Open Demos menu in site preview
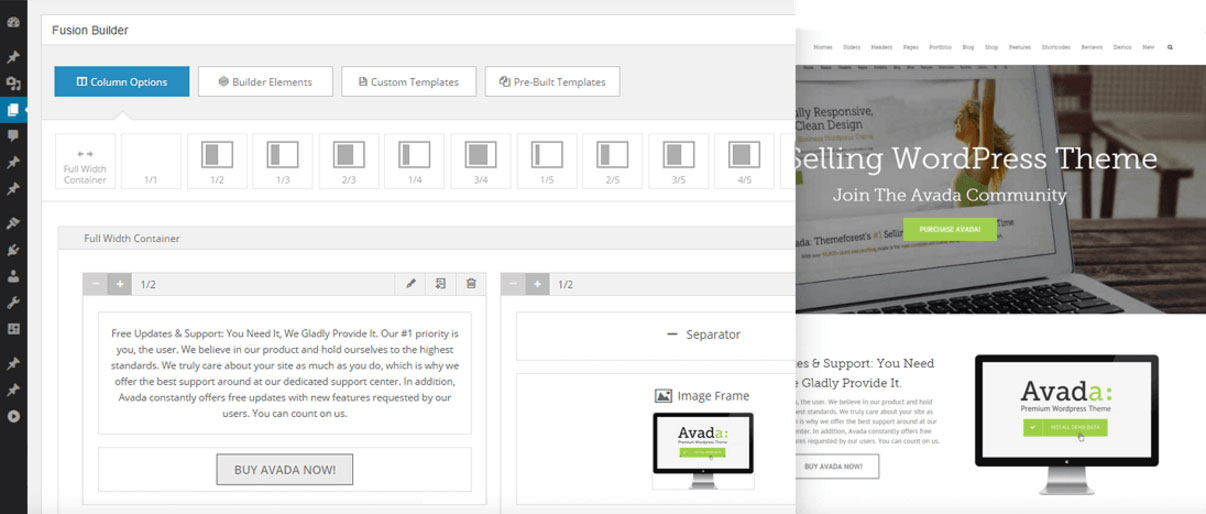Image resolution: width=1206 pixels, height=514 pixels. coord(1122,47)
